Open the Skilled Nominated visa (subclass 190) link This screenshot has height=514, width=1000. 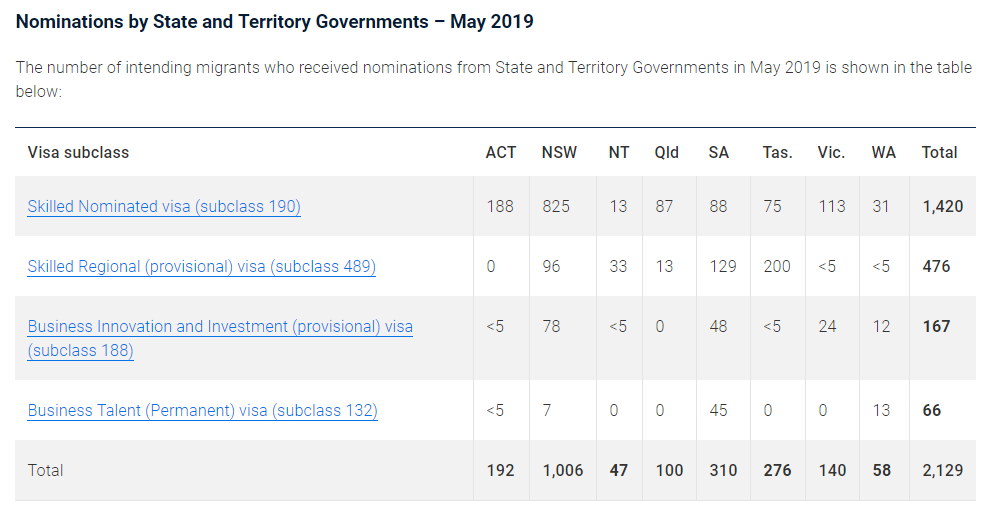click(x=164, y=207)
